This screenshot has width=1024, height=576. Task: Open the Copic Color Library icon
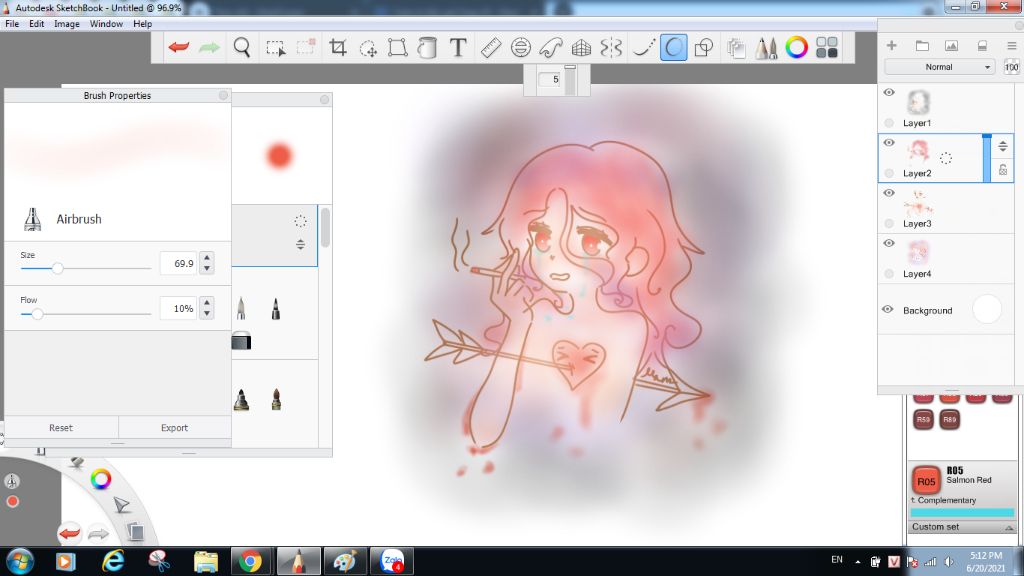827,47
